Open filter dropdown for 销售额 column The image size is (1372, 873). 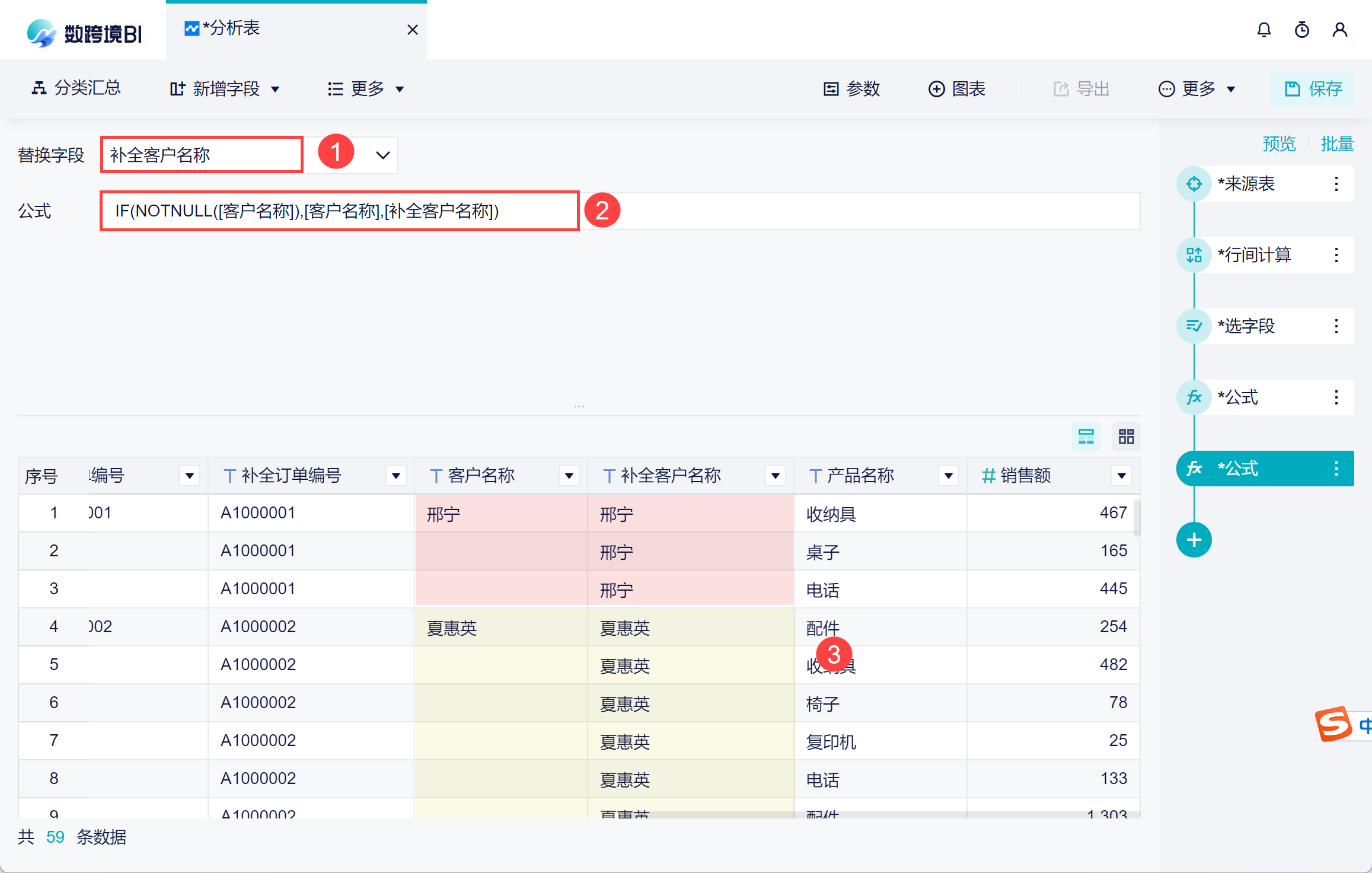1121,476
